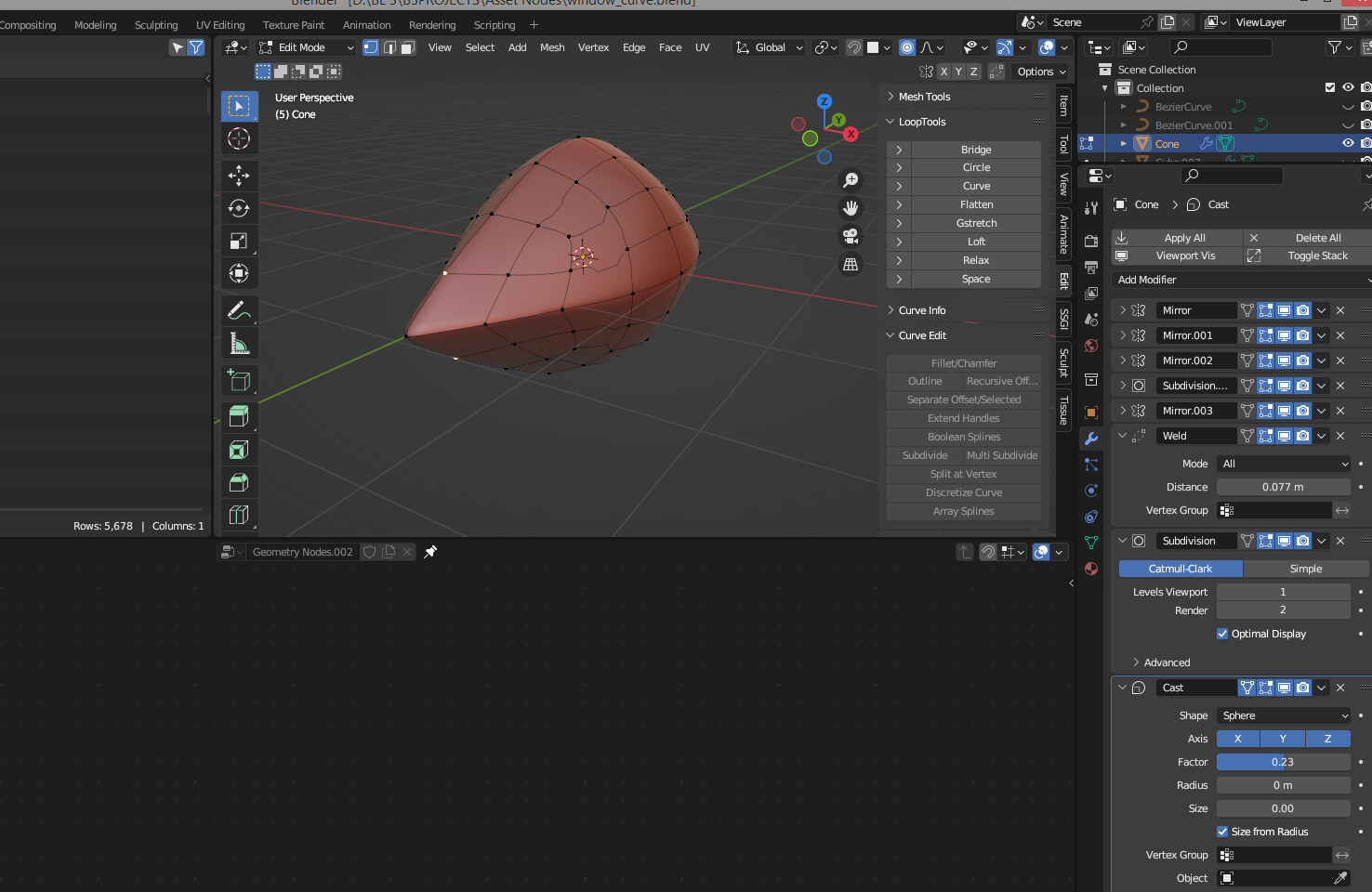1372x892 pixels.
Task: Choose the Loop Cut tool
Action: click(239, 514)
